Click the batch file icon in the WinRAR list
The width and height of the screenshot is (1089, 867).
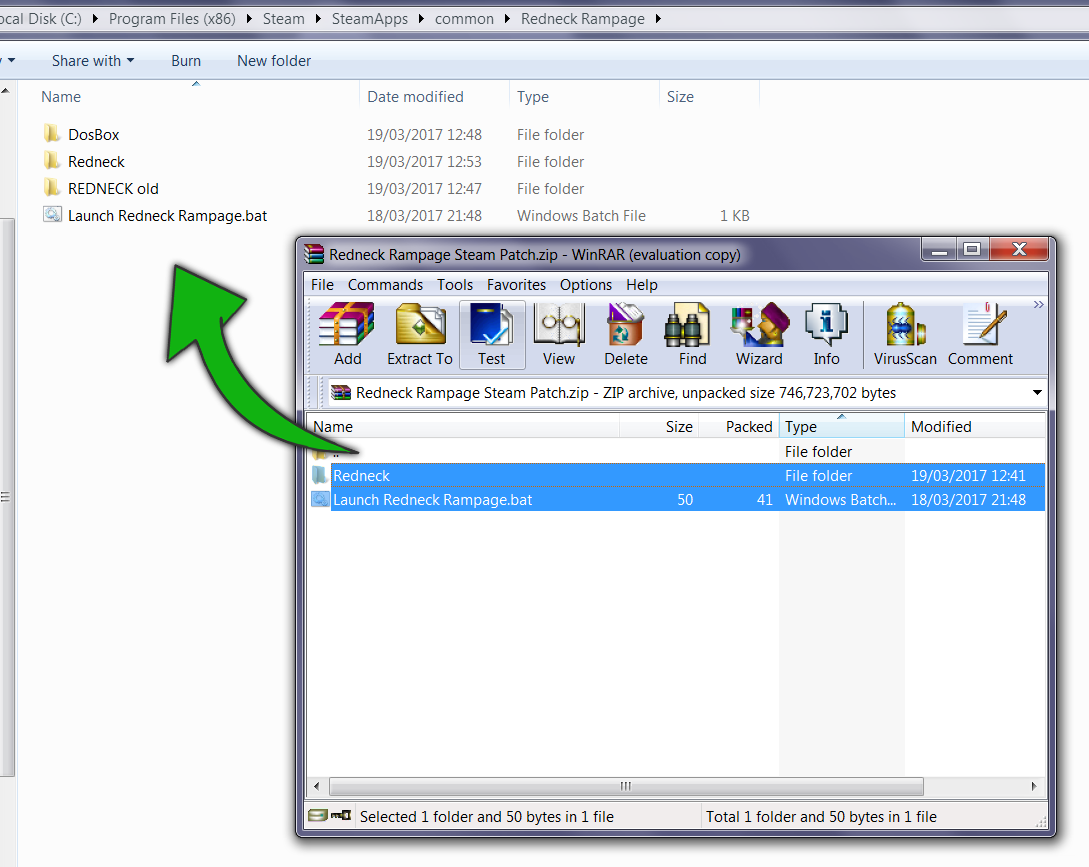(x=320, y=499)
